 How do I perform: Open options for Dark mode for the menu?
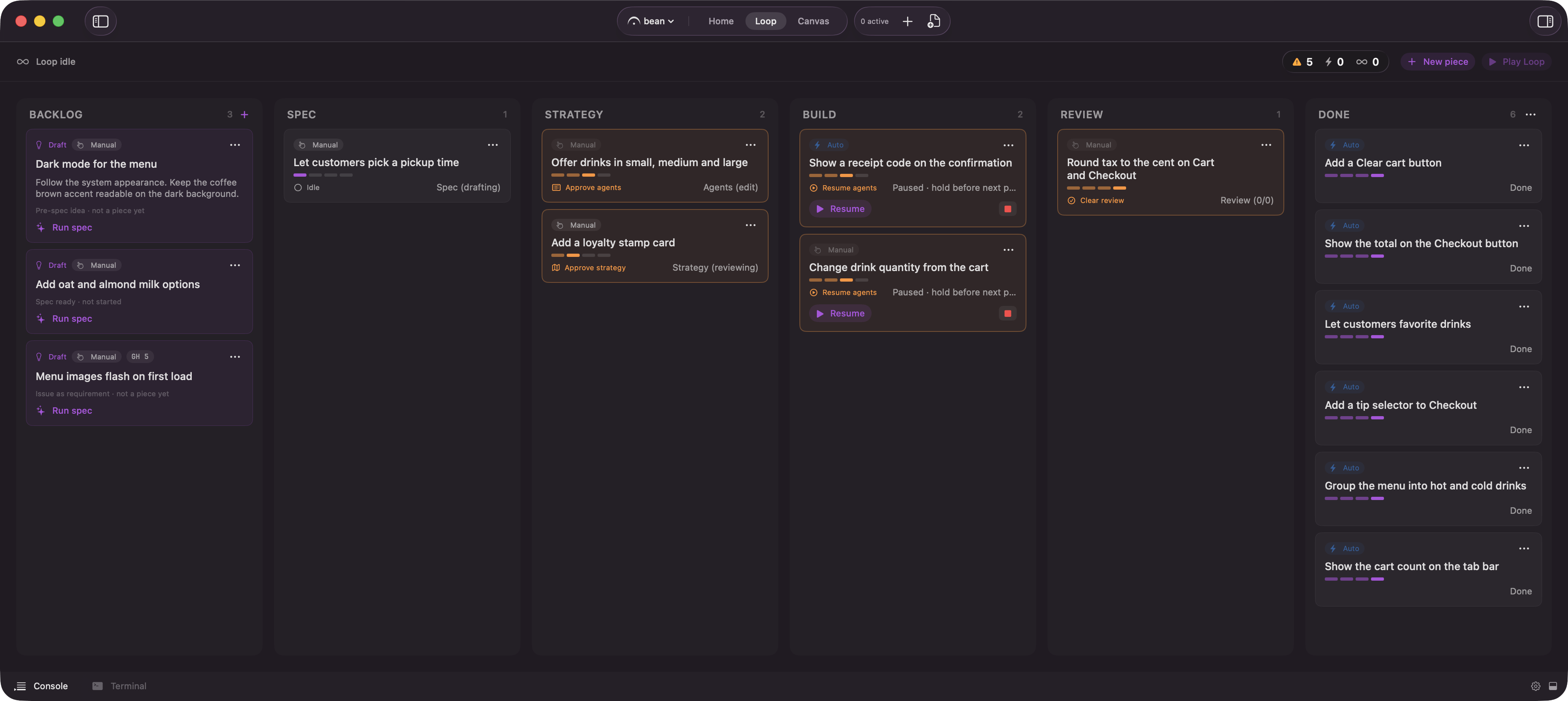(235, 145)
